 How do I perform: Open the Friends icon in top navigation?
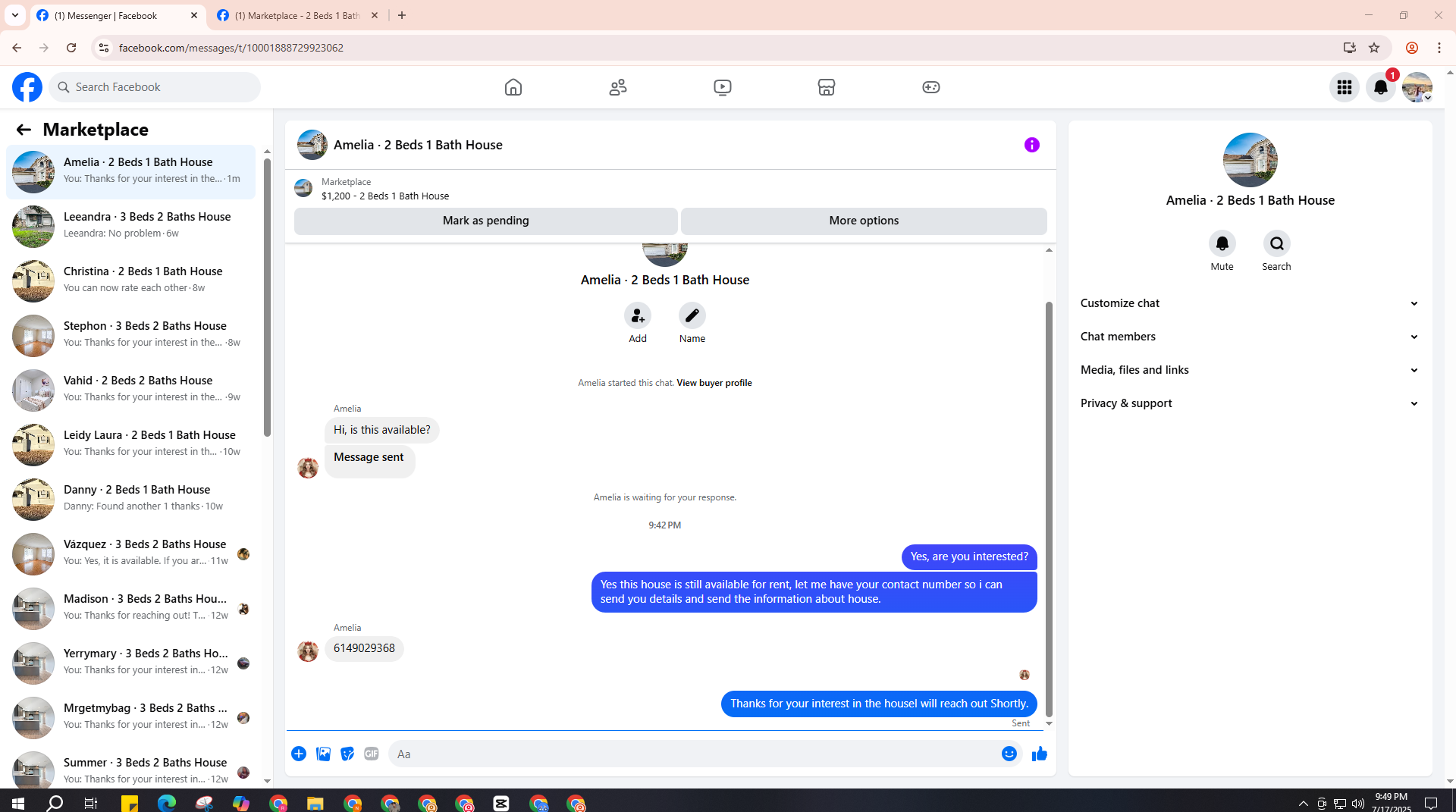pyautogui.click(x=618, y=87)
